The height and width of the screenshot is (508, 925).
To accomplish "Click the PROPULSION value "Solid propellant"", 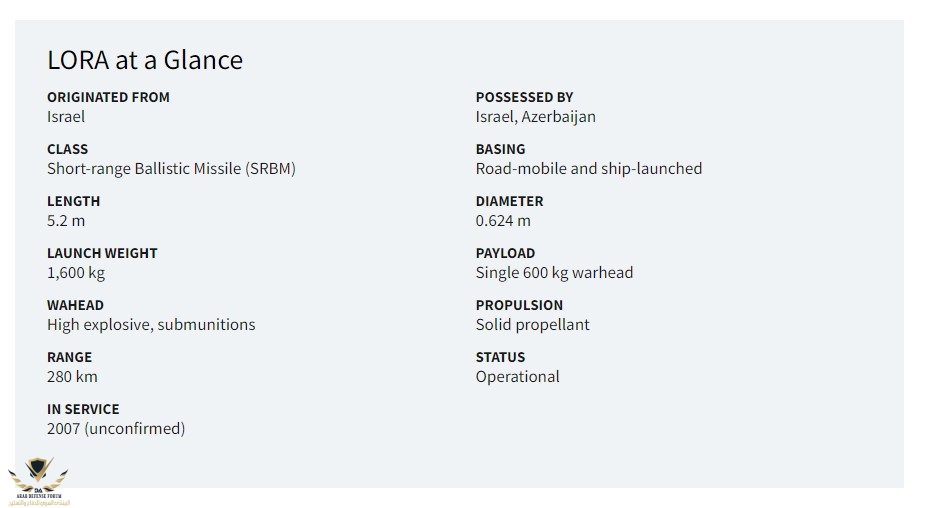I will (x=532, y=325).
